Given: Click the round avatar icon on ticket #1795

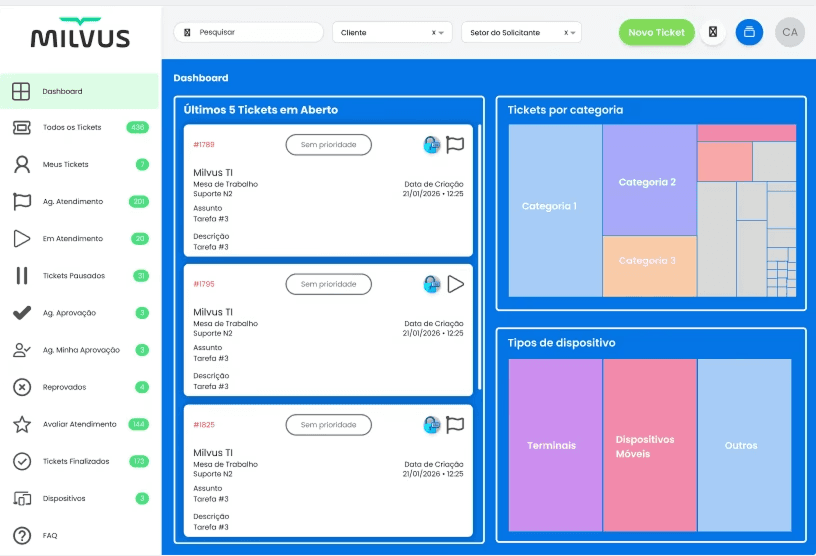Looking at the screenshot, I should pyautogui.click(x=432, y=284).
